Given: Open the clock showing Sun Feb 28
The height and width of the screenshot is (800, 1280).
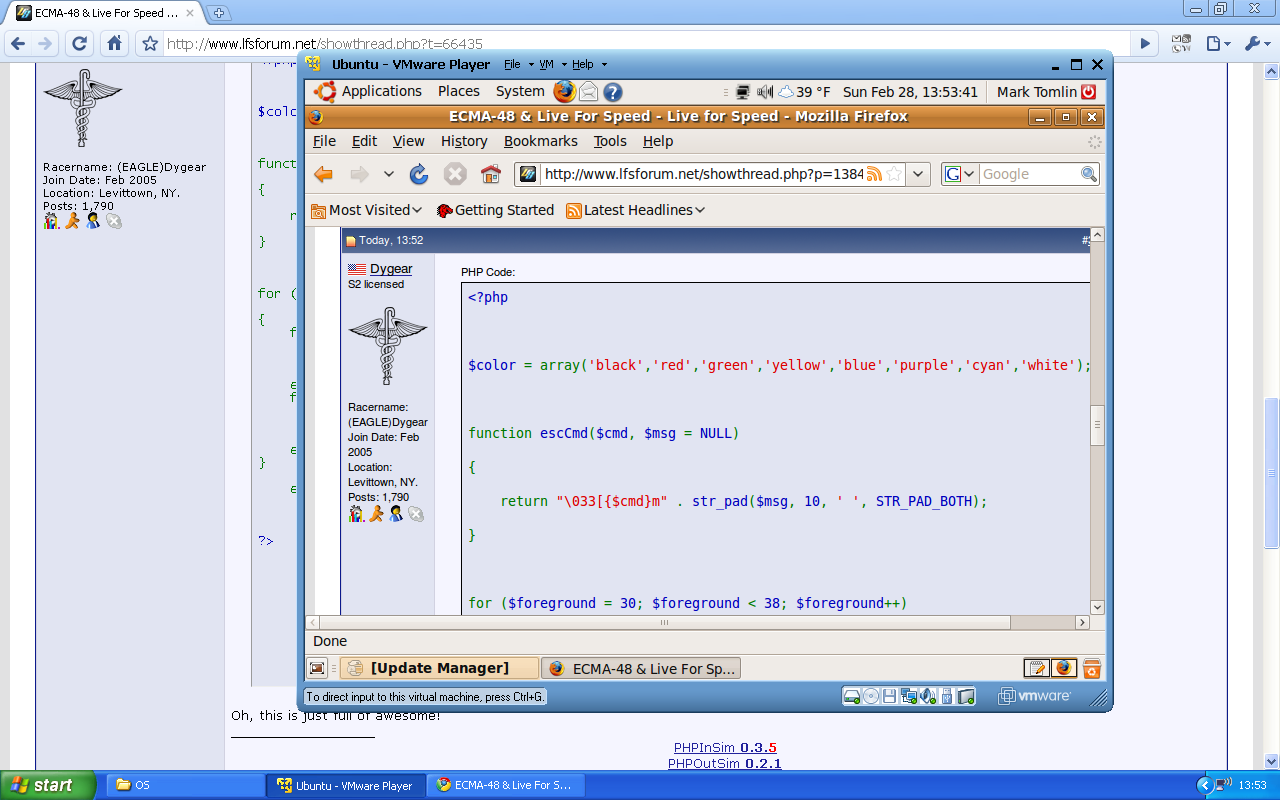Looking at the screenshot, I should 910,92.
